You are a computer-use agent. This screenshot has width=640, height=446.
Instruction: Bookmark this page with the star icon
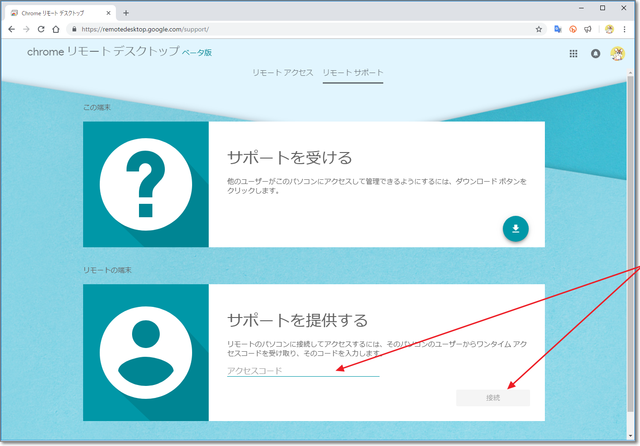pyautogui.click(x=539, y=29)
